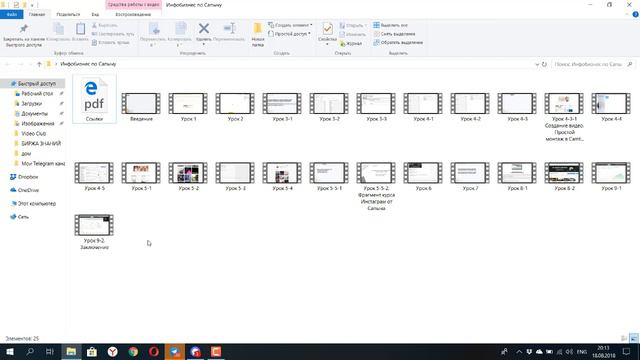640x360 pixels.
Task: Open Properties via the checkmark icon
Action: coord(327,29)
